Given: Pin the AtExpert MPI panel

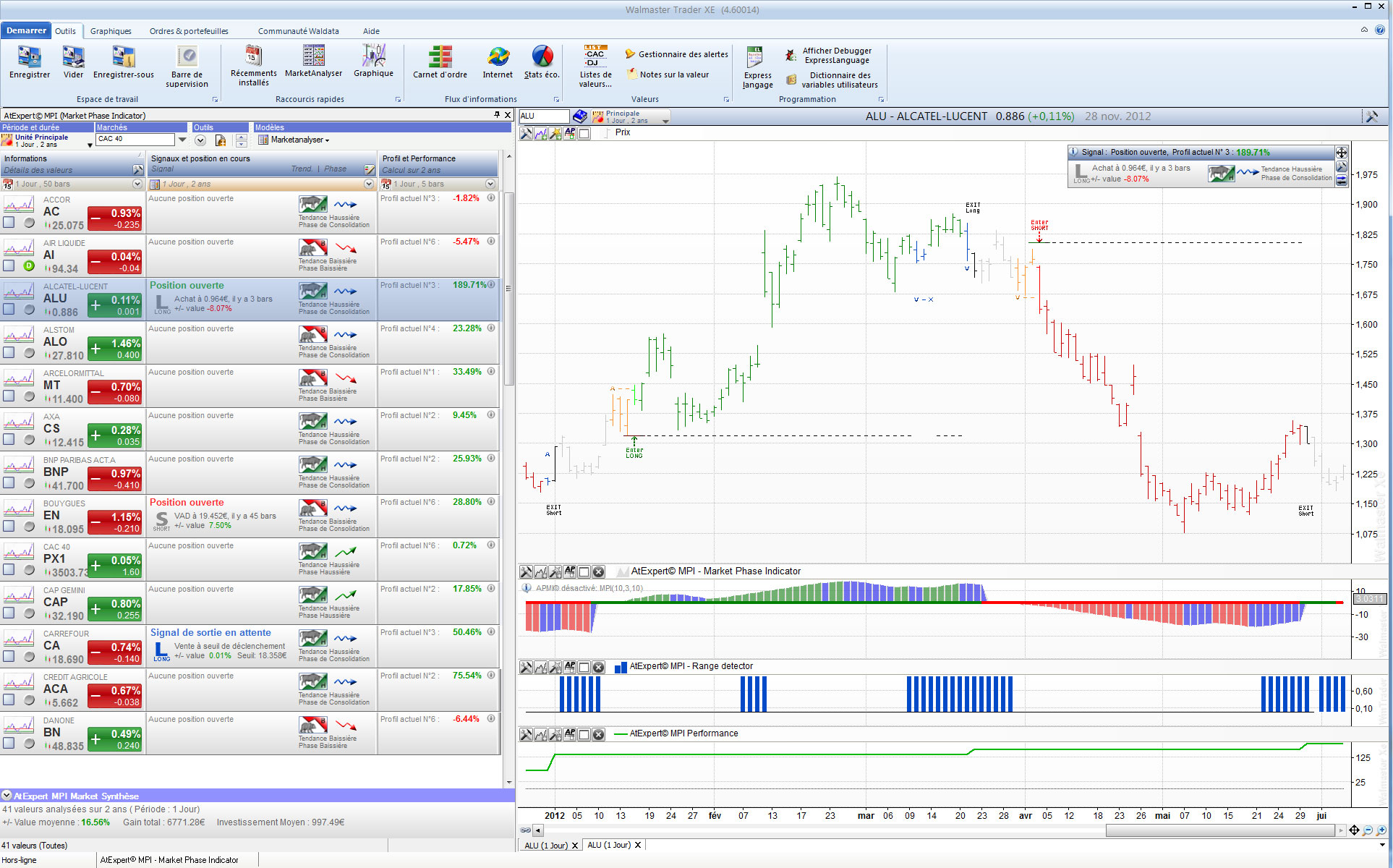Looking at the screenshot, I should point(497,115).
